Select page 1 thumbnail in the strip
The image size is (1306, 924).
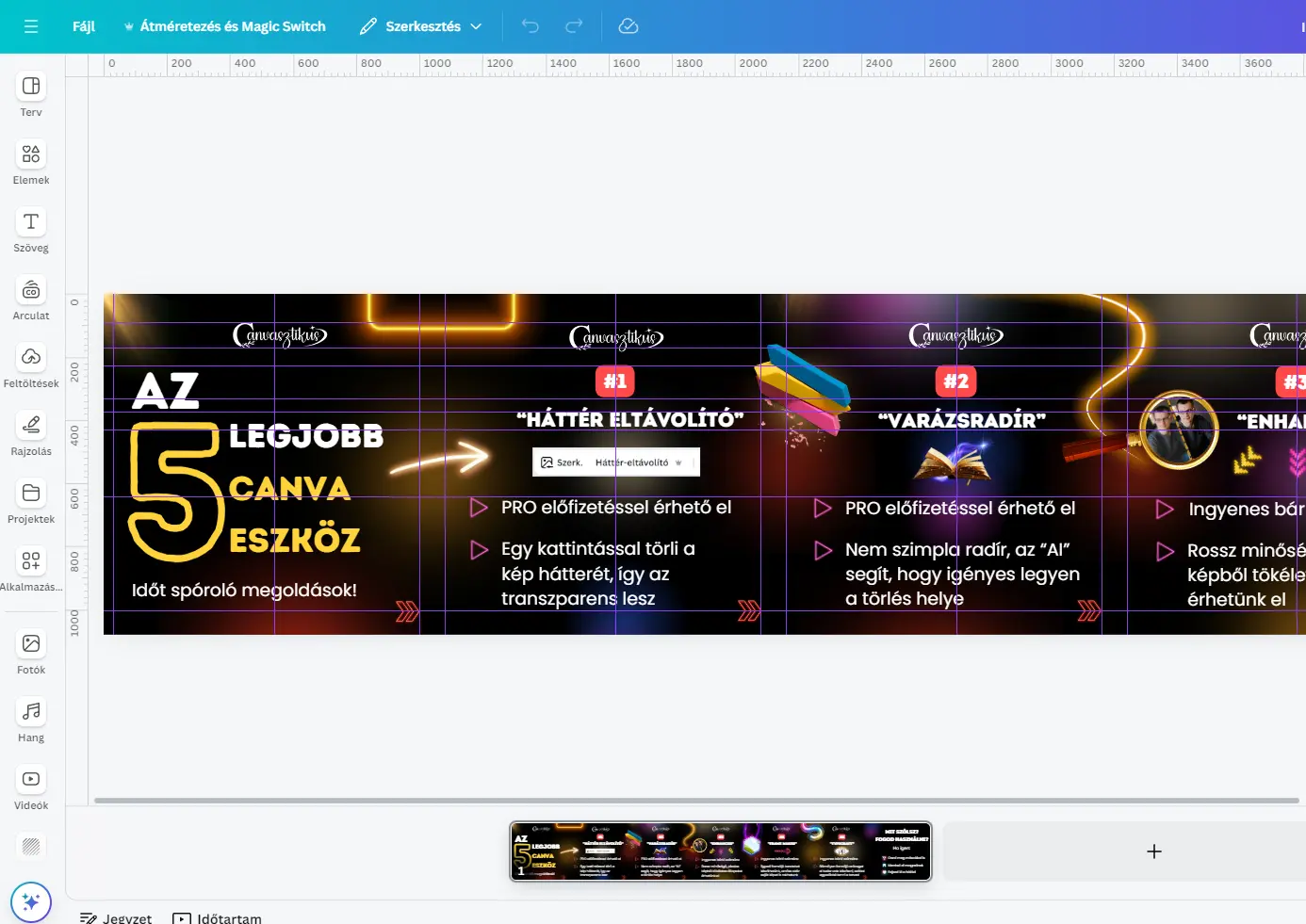721,851
